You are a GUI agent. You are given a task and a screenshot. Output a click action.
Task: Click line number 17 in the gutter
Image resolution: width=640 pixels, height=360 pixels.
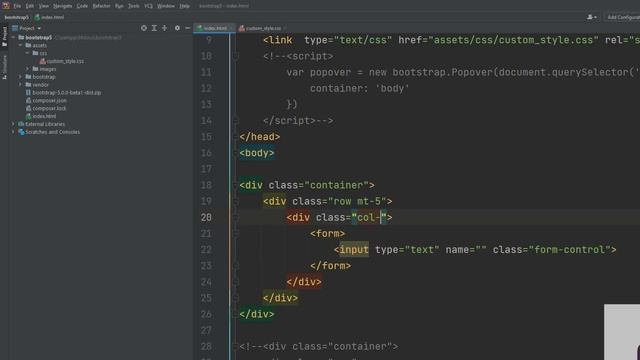click(x=206, y=169)
